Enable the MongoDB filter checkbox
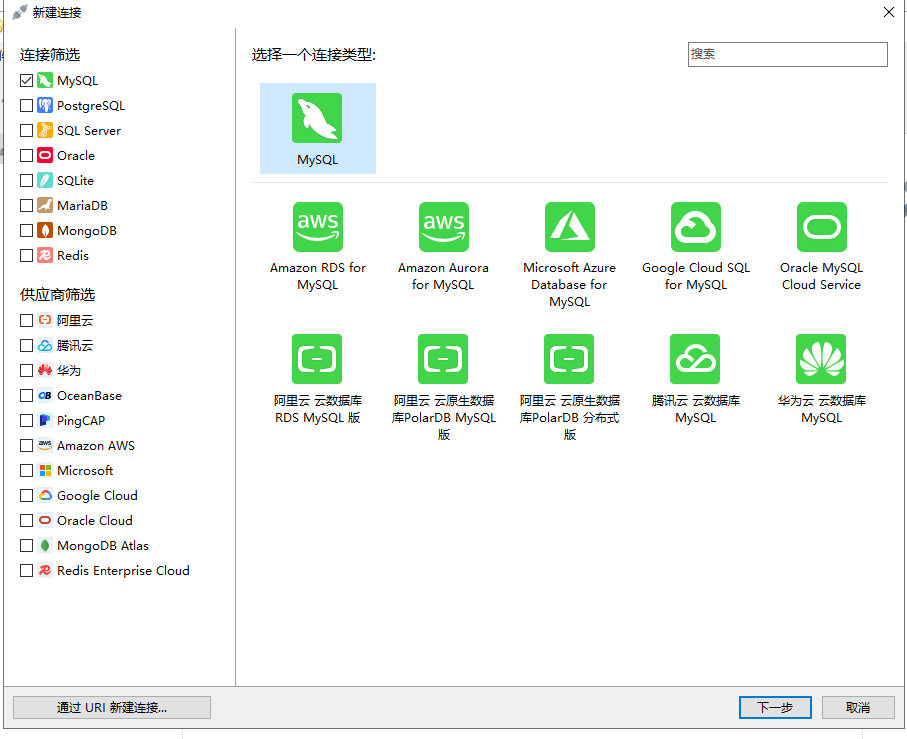 pos(27,230)
